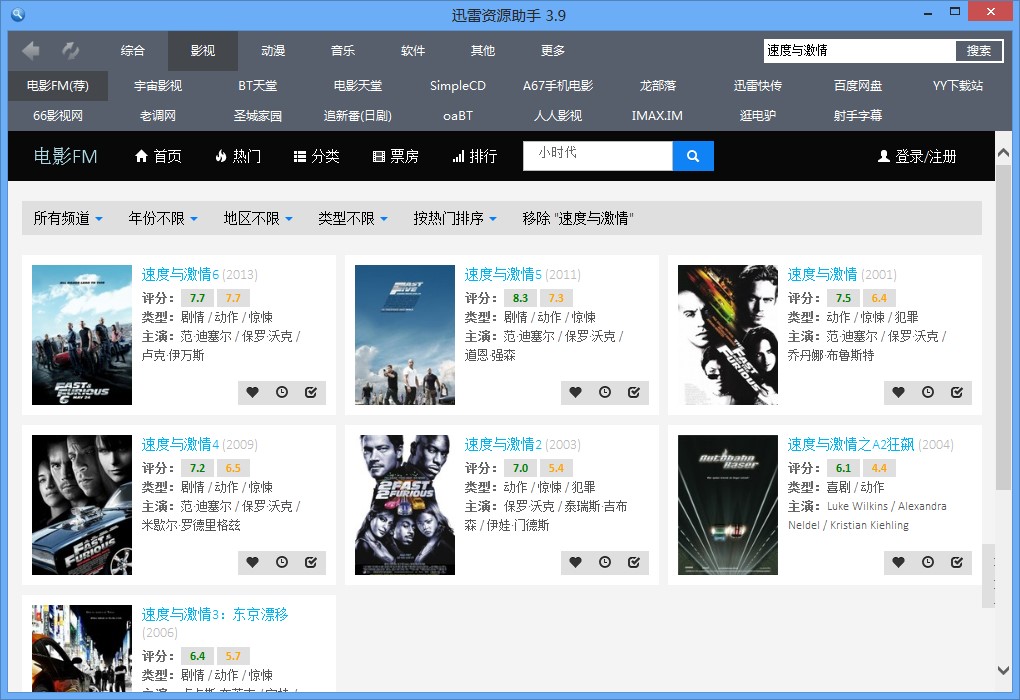Image resolution: width=1020 pixels, height=700 pixels.
Task: Click clock icon on 速度与激情之A2狂飙 card
Action: click(x=928, y=563)
